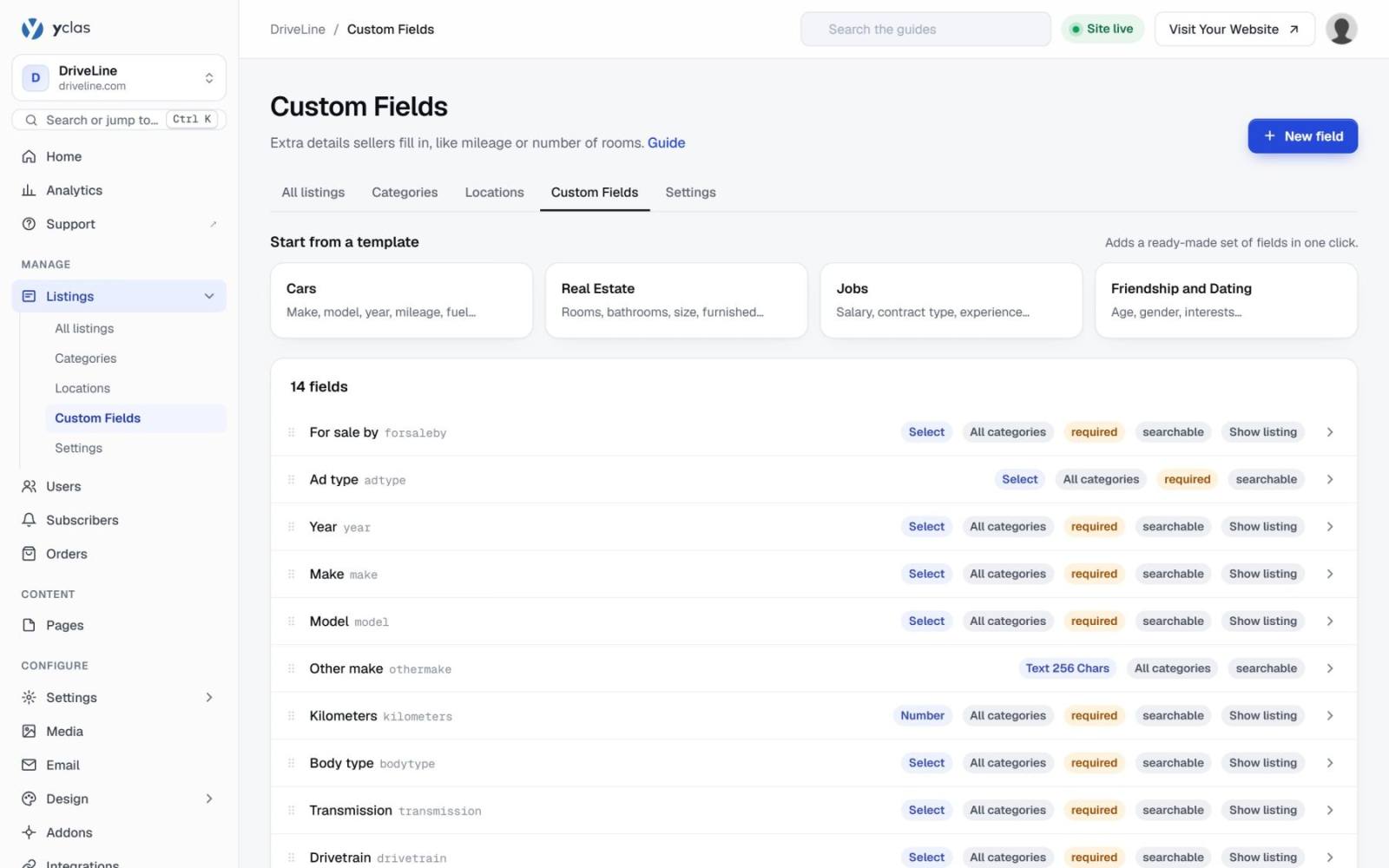Select Categories in Listings submenu

[x=85, y=358]
